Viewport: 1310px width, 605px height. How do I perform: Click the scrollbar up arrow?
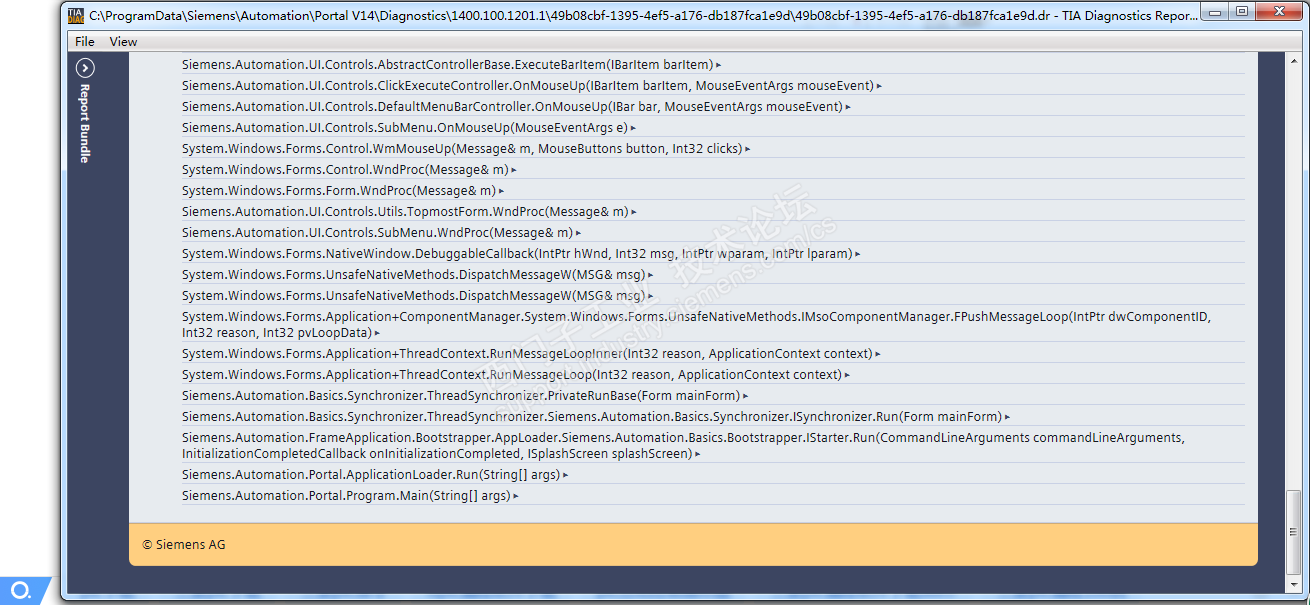pos(1294,61)
